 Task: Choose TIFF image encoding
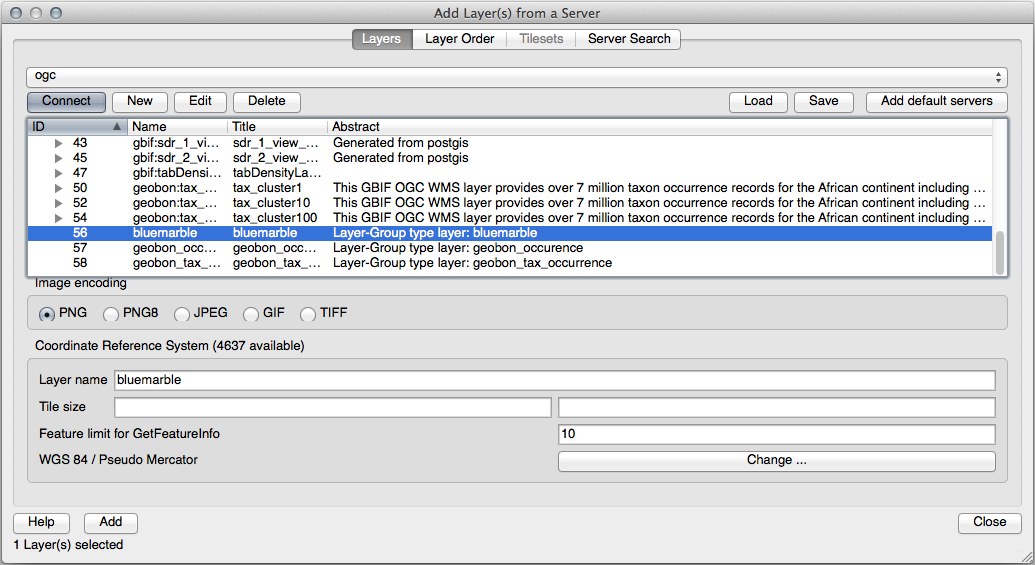point(308,314)
